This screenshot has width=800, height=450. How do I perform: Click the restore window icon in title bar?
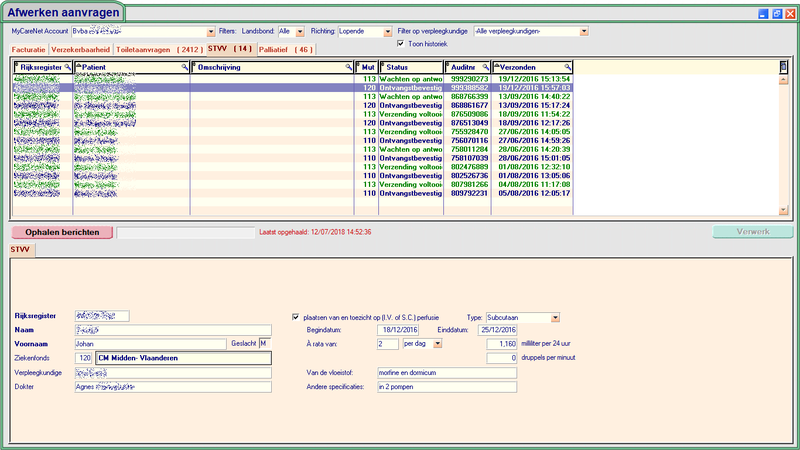pos(777,14)
